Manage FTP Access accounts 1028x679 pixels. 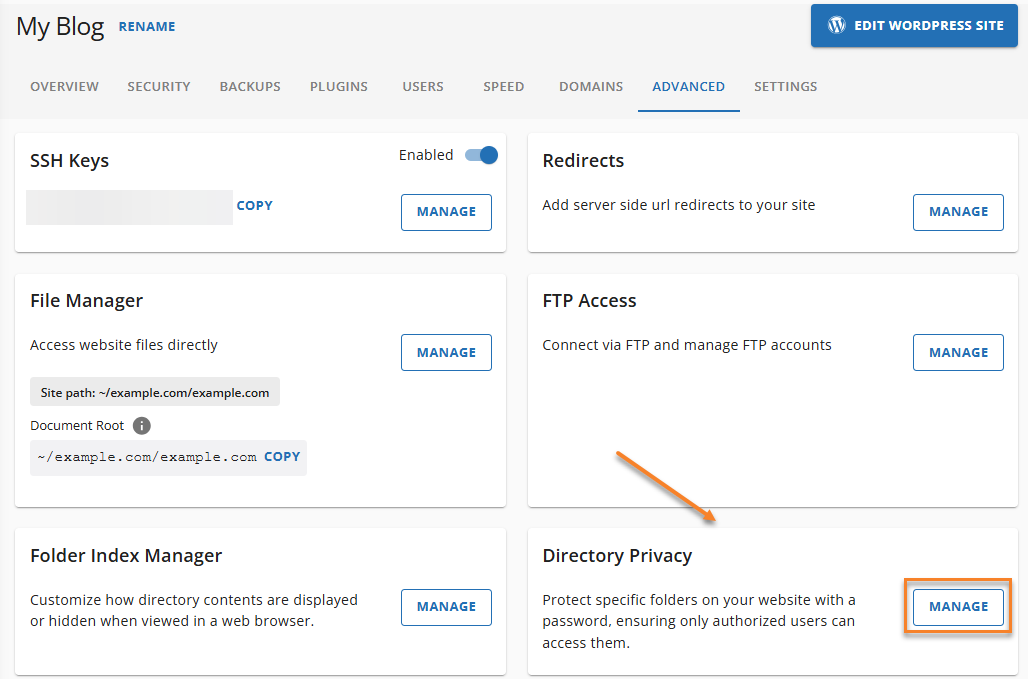(957, 352)
